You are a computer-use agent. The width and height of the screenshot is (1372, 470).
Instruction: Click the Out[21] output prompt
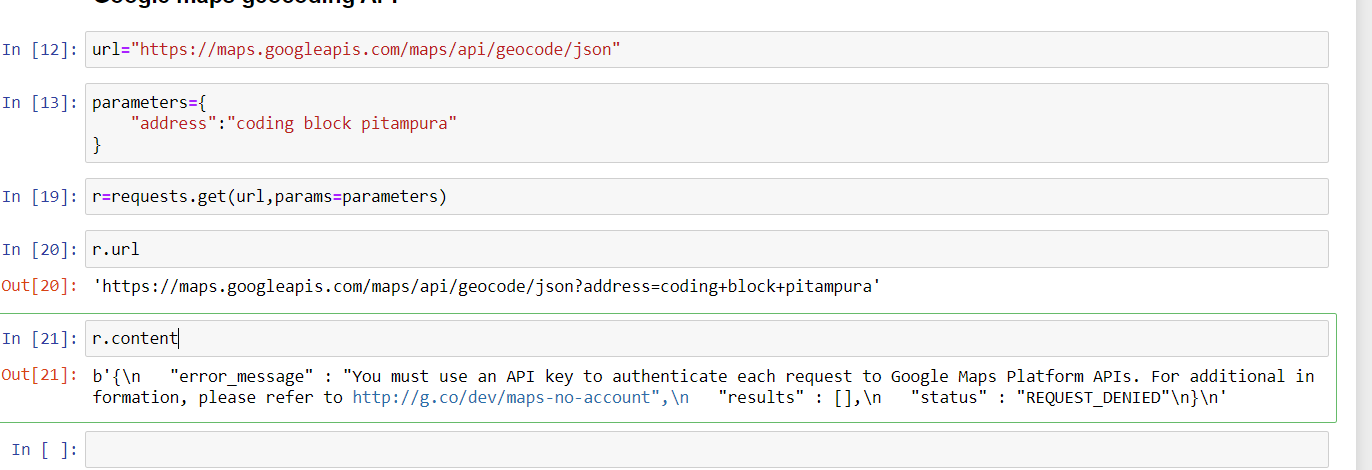coord(39,375)
